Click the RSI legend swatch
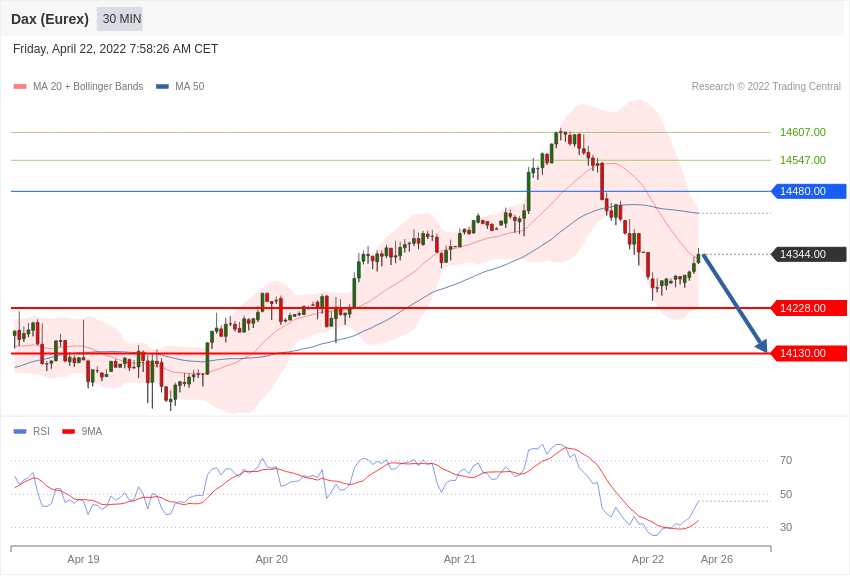 coord(20,431)
